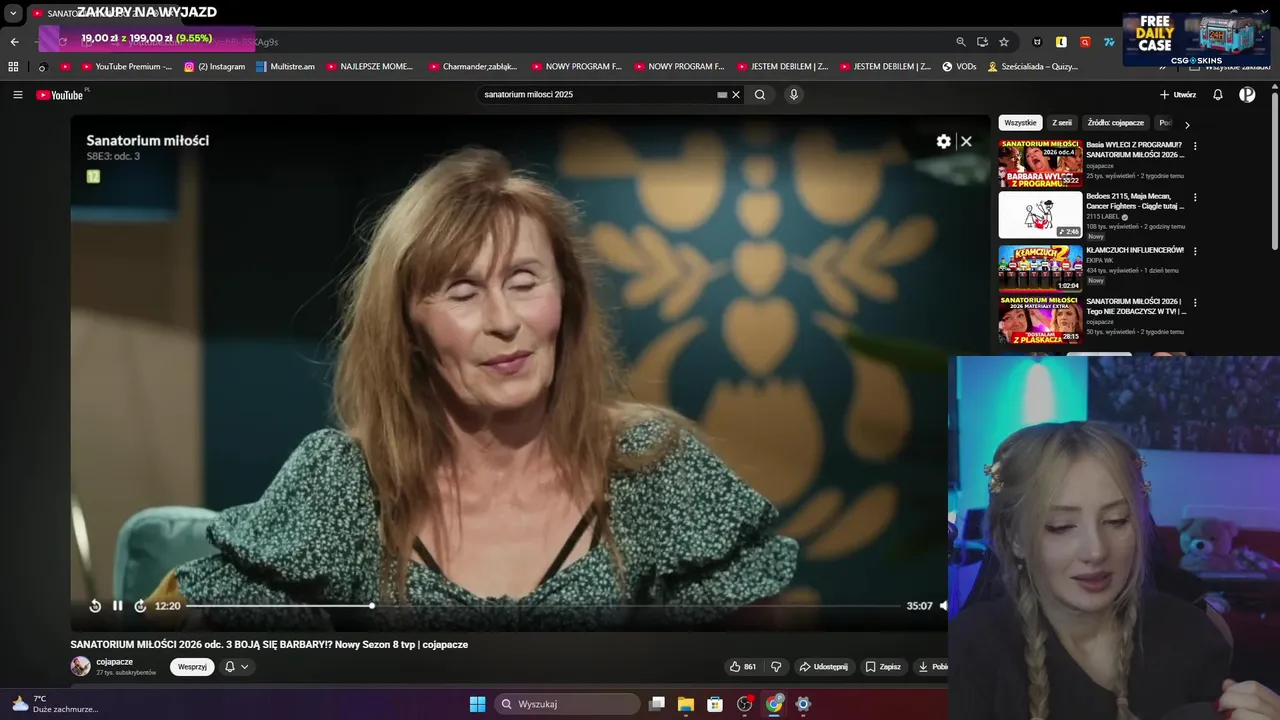This screenshot has width=1280, height=720.
Task: Dislike the video
Action: [776, 667]
